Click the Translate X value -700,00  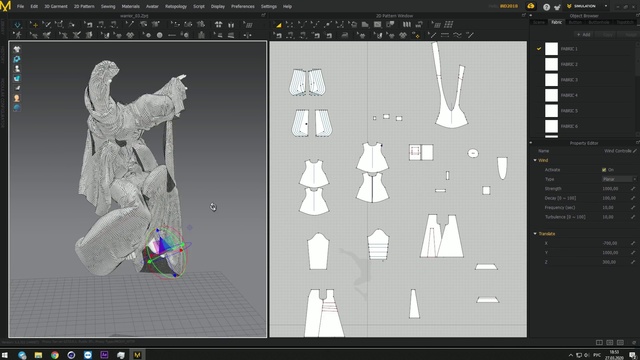610,243
